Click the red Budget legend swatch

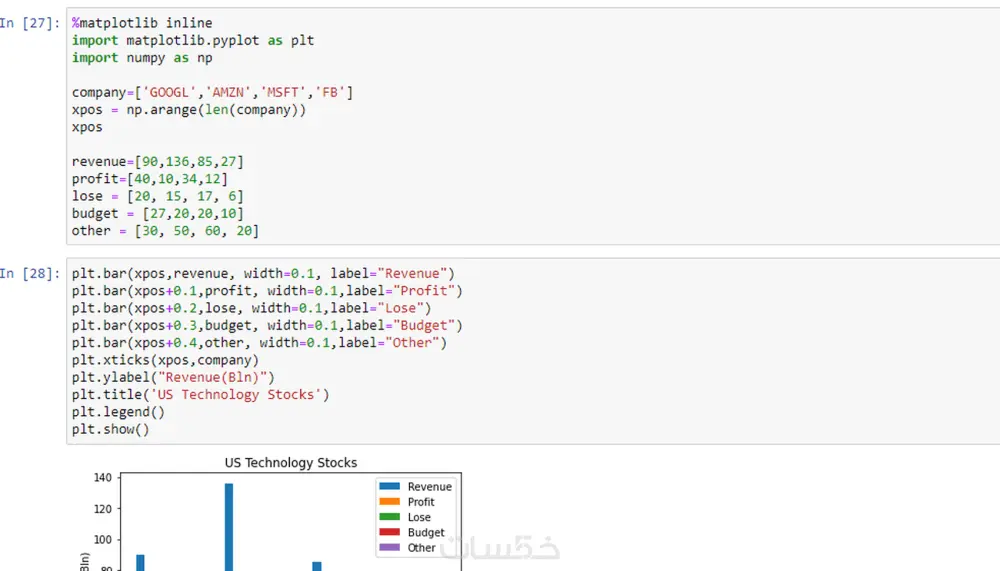pos(388,533)
